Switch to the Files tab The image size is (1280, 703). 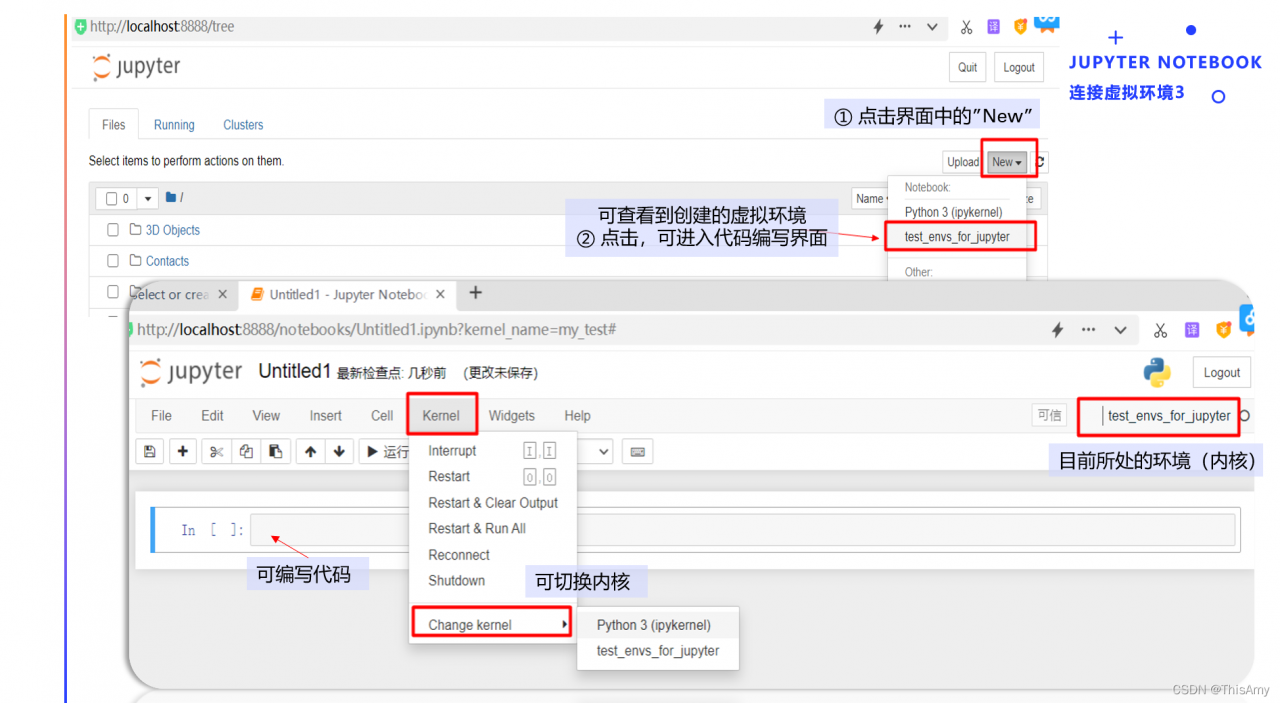pos(114,125)
